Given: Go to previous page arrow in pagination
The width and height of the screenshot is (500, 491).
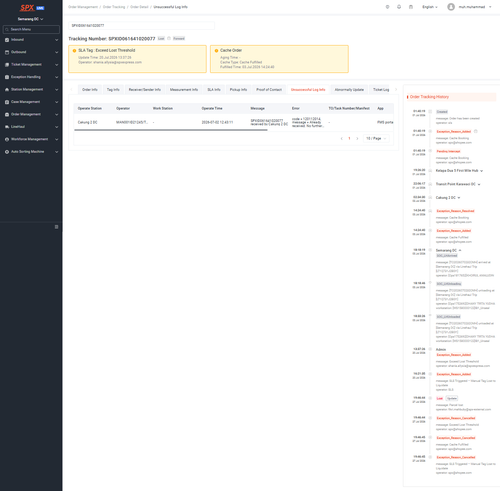Looking at the screenshot, I should pos(342,139).
